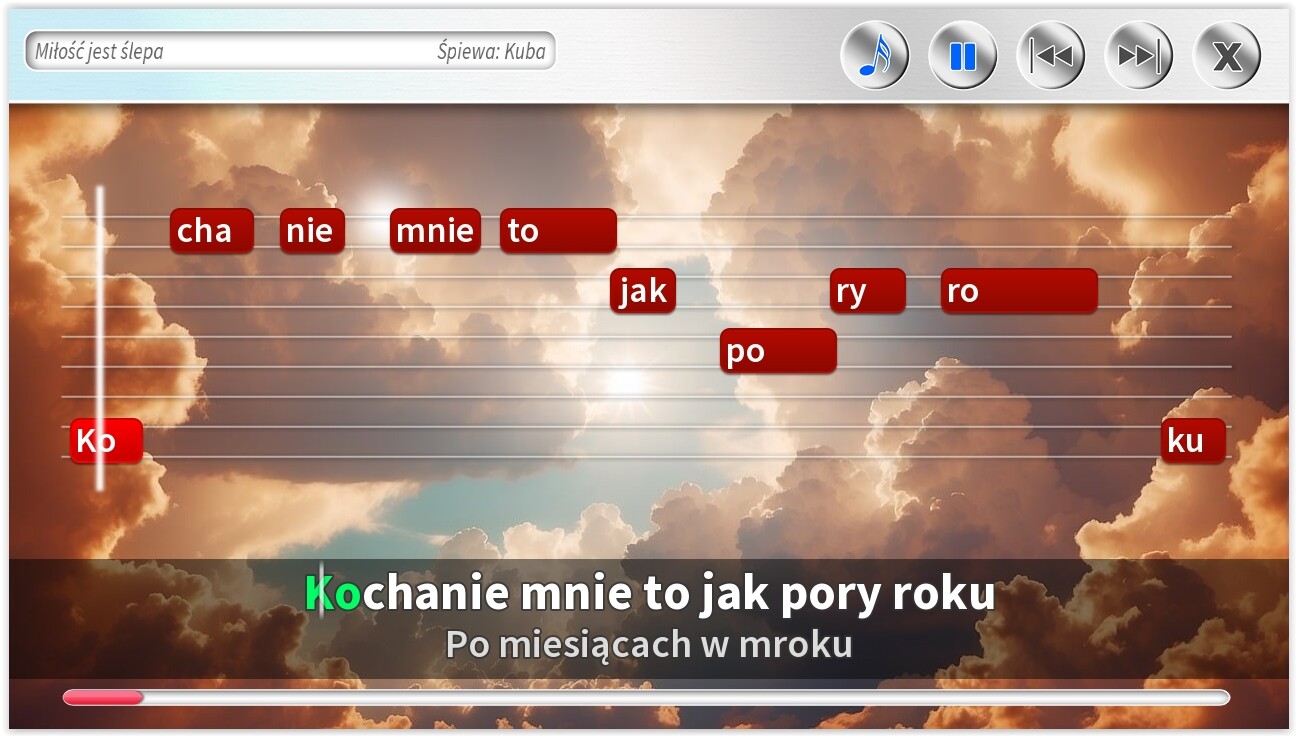Viewport: 1297px width, 737px height.
Task: Select the ku note block
Action: tap(1192, 440)
